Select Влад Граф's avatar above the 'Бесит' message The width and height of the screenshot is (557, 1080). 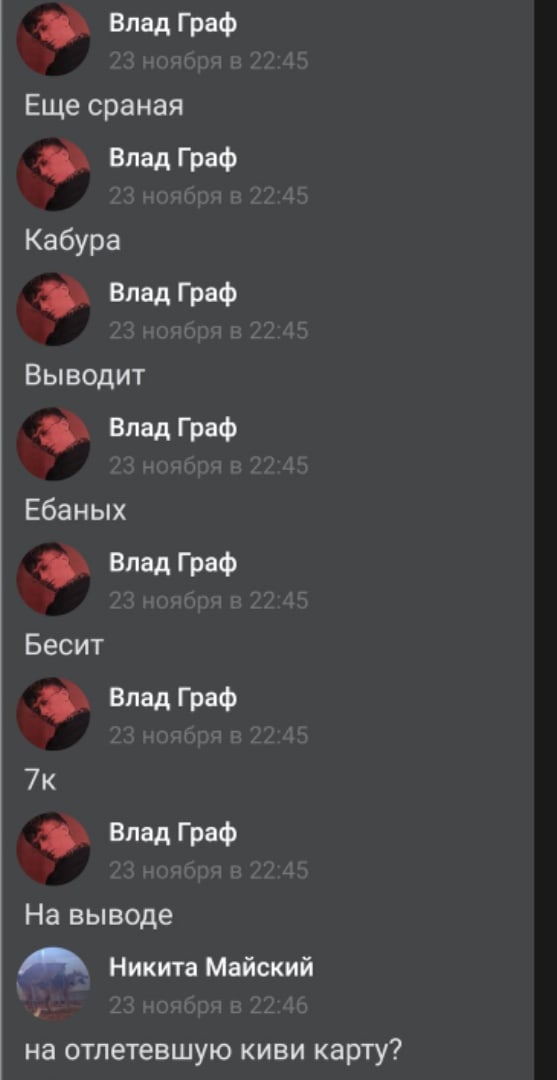[54, 579]
